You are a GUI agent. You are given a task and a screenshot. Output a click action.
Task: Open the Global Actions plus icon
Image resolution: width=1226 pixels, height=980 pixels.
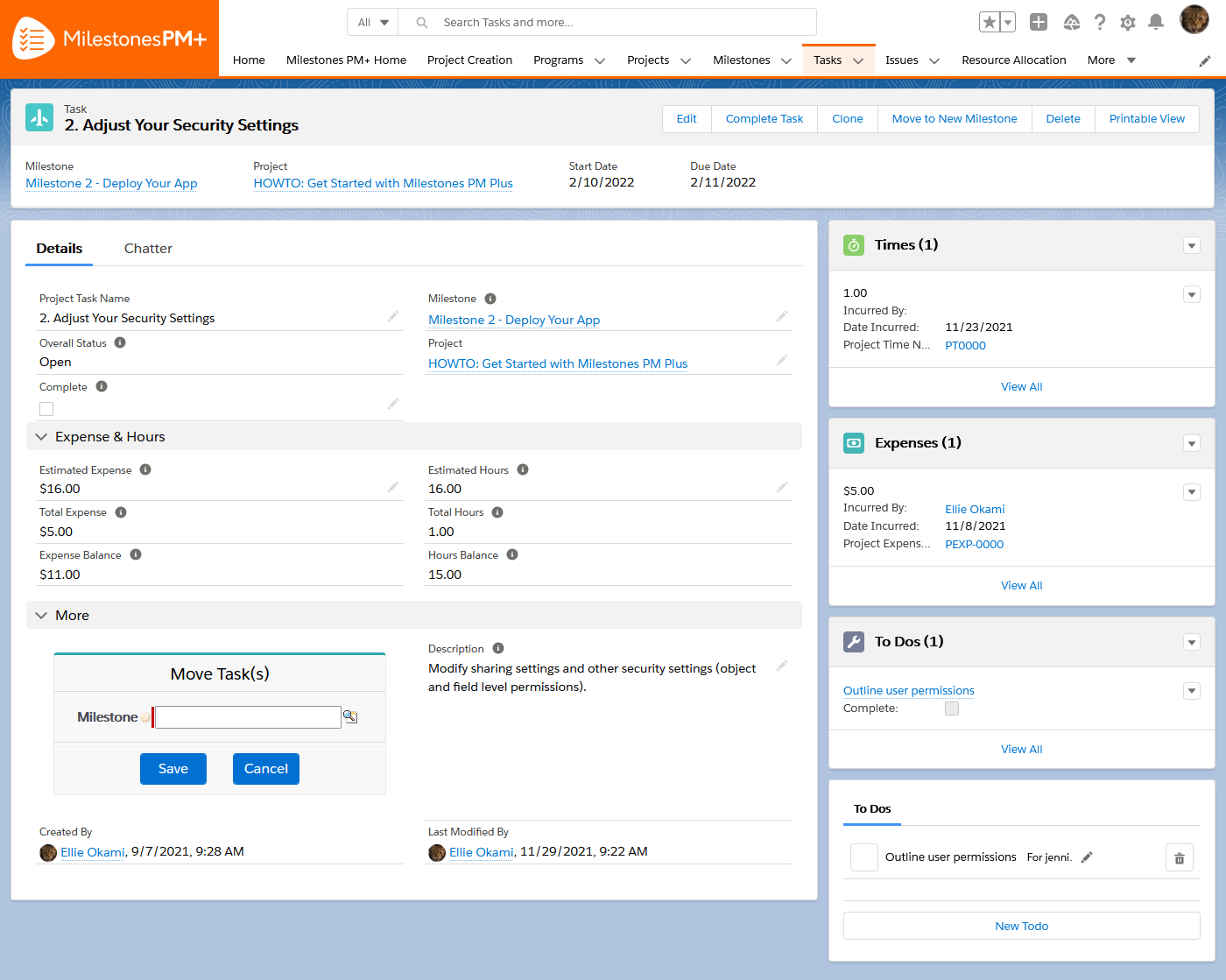tap(1039, 22)
